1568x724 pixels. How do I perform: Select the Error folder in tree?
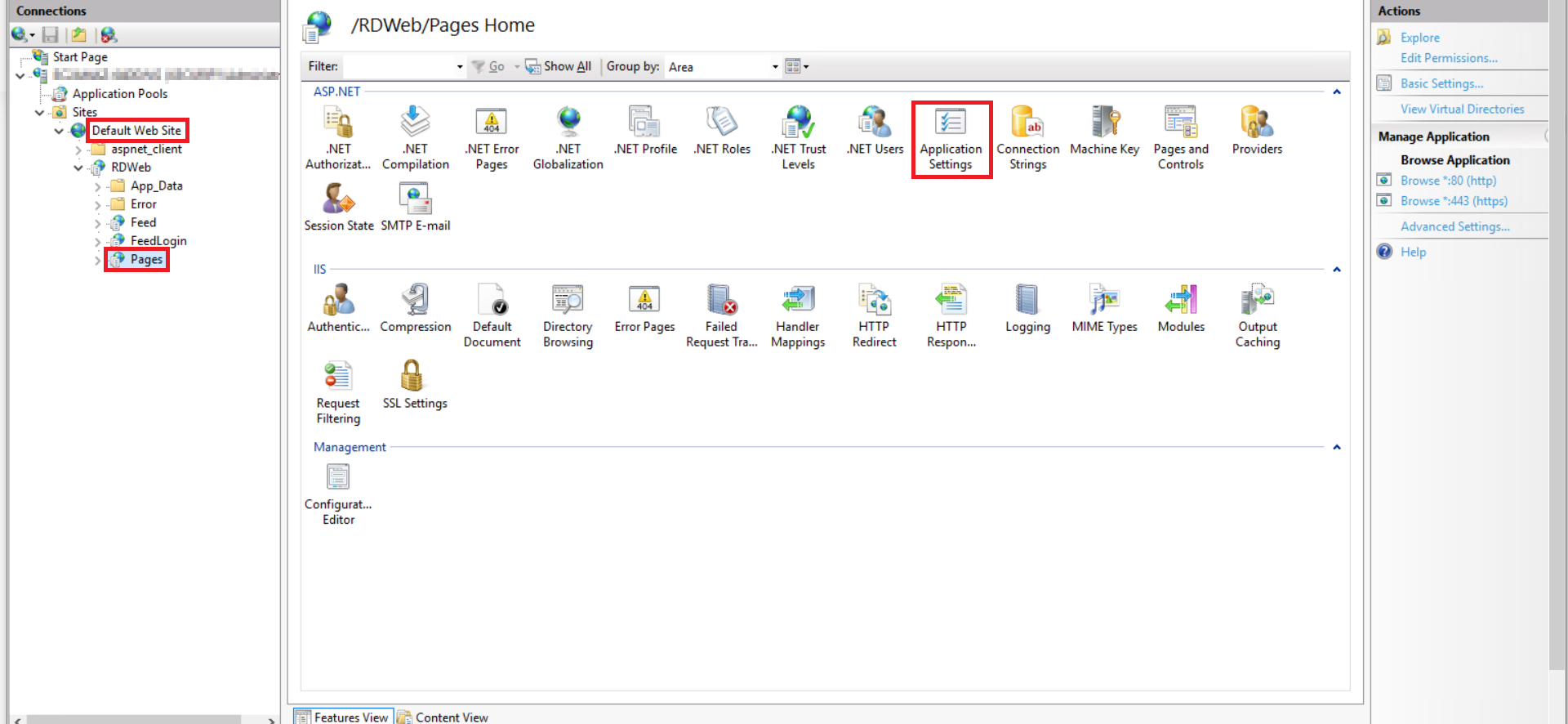click(x=143, y=204)
